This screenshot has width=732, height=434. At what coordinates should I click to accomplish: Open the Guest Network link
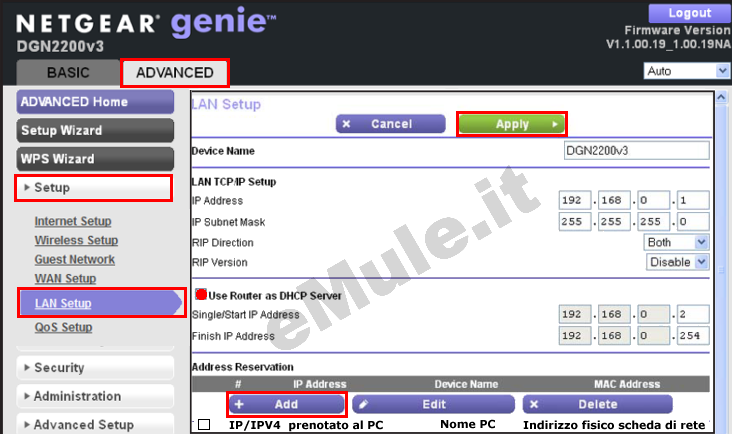[75, 259]
